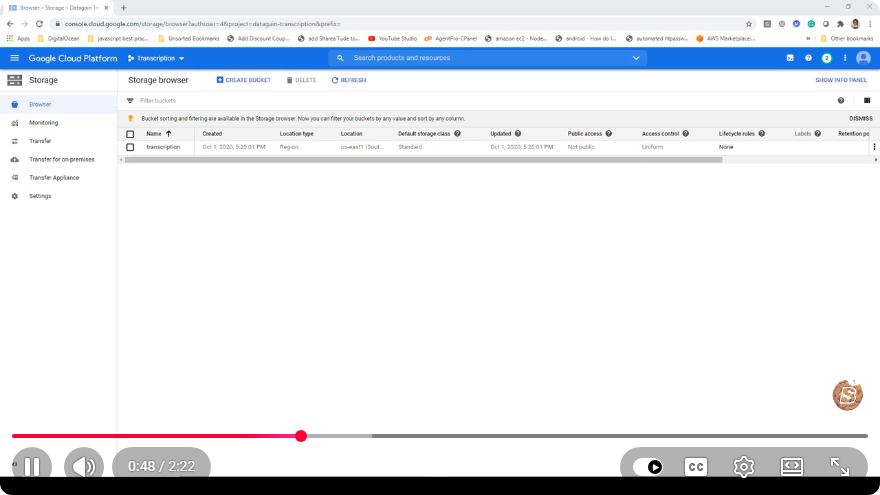Sort by the Created column header

212,134
